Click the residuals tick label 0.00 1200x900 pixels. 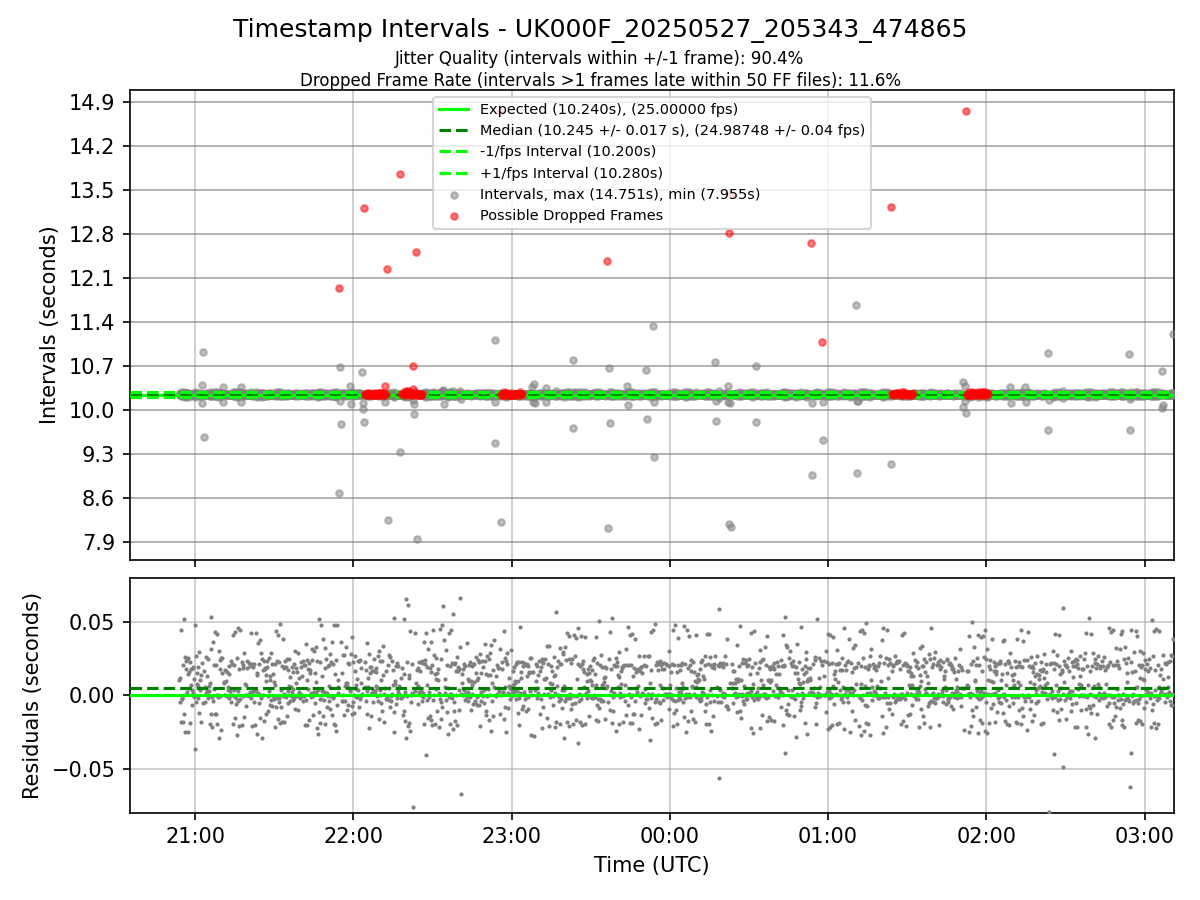95,695
